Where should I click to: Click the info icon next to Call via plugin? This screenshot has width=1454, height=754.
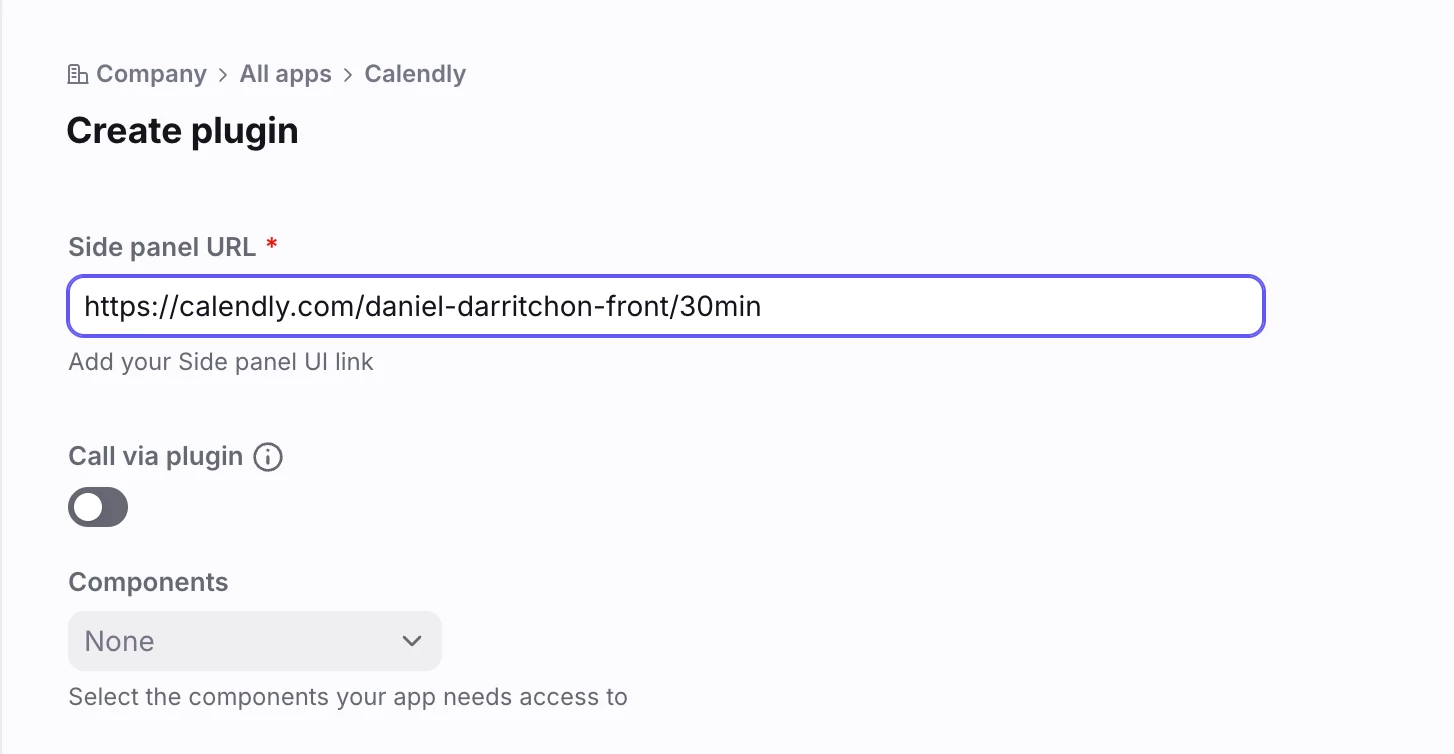pyautogui.click(x=268, y=457)
